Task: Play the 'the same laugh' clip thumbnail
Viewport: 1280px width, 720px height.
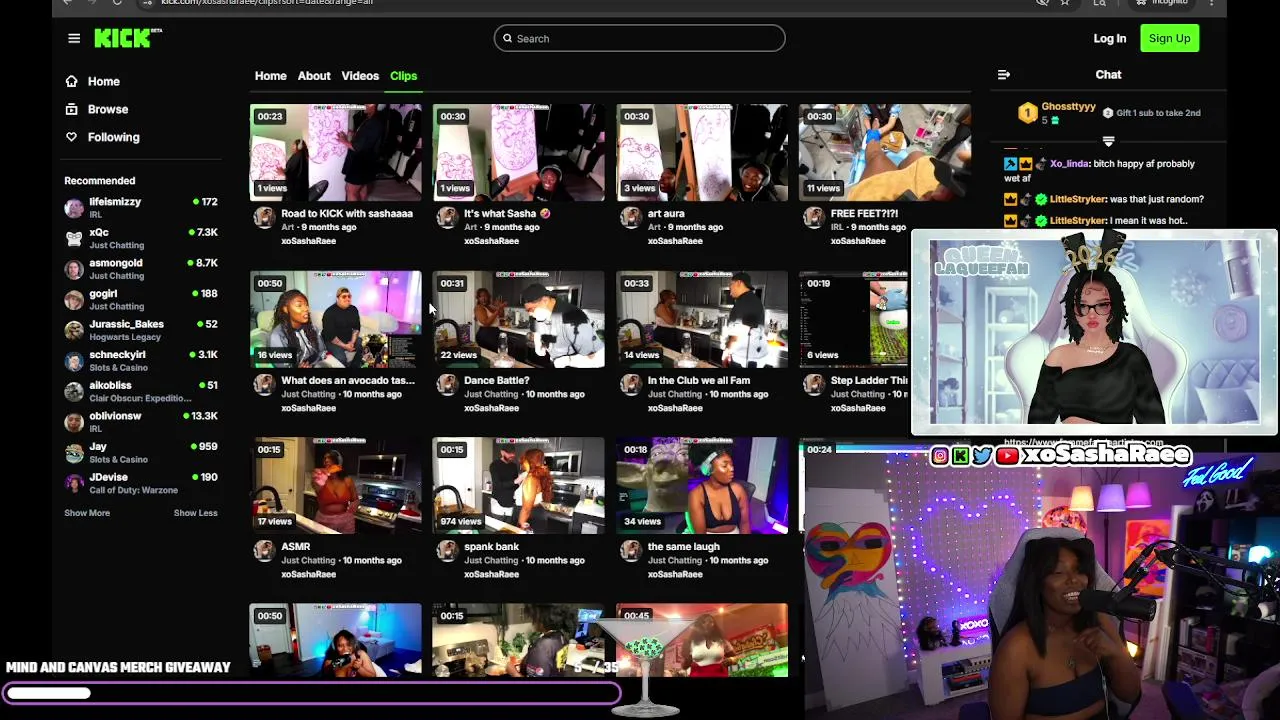Action: point(702,486)
